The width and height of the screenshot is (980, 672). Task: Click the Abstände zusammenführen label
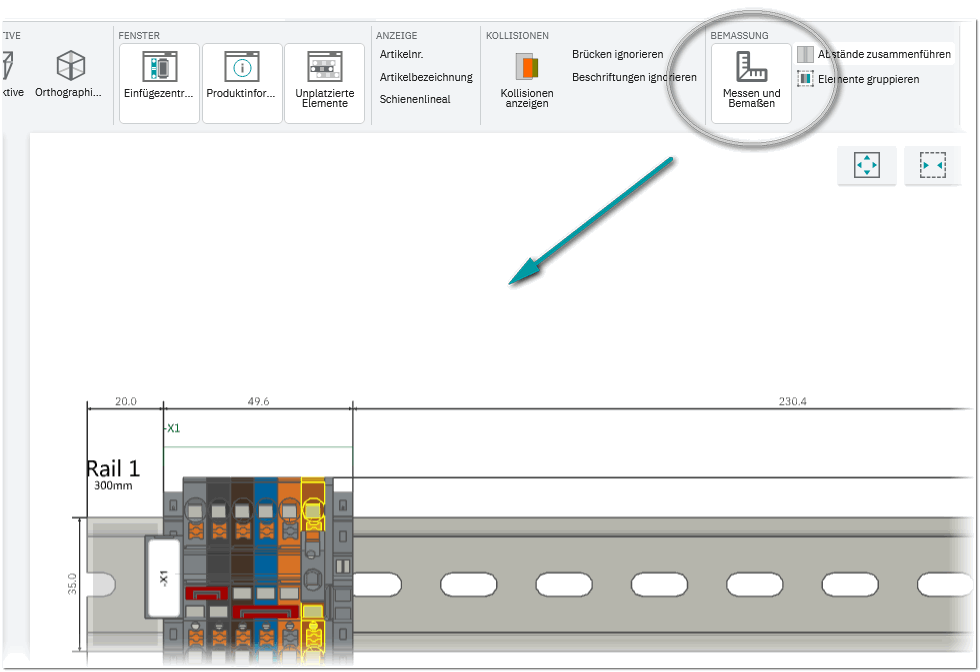pos(884,54)
